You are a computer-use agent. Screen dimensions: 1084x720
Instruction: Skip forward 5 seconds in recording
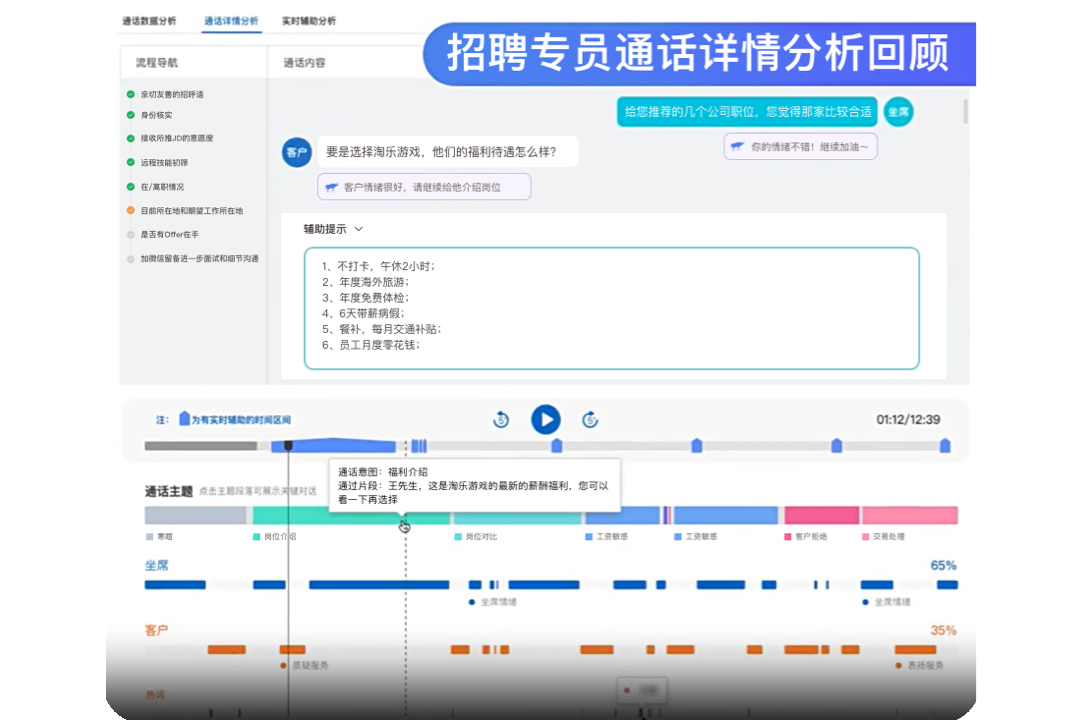[590, 420]
